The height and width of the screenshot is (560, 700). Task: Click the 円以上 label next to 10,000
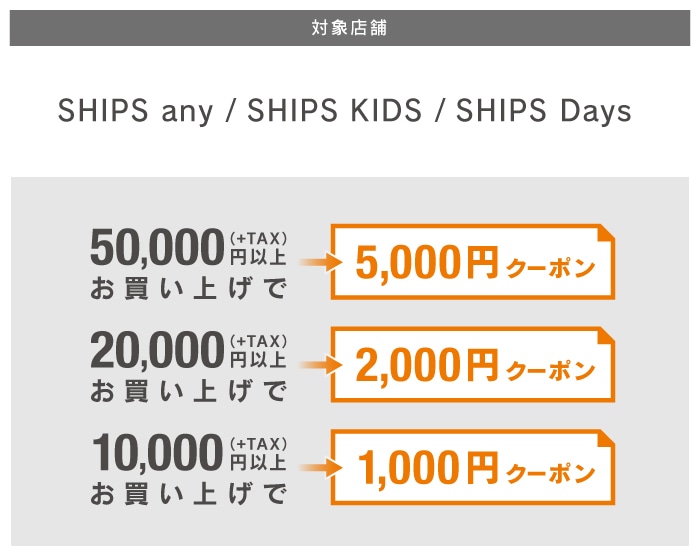[259, 462]
